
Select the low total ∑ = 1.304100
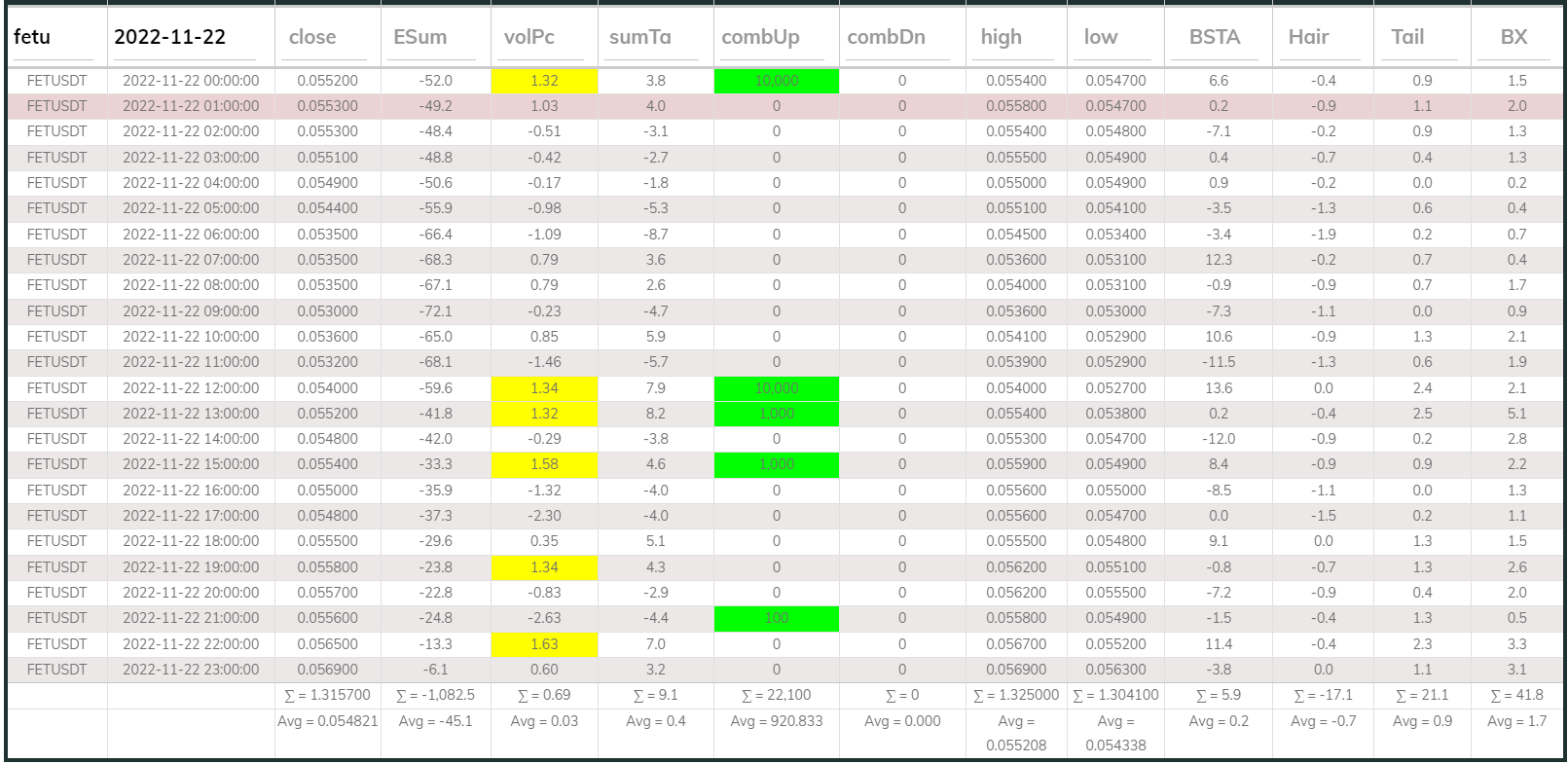coord(1115,695)
